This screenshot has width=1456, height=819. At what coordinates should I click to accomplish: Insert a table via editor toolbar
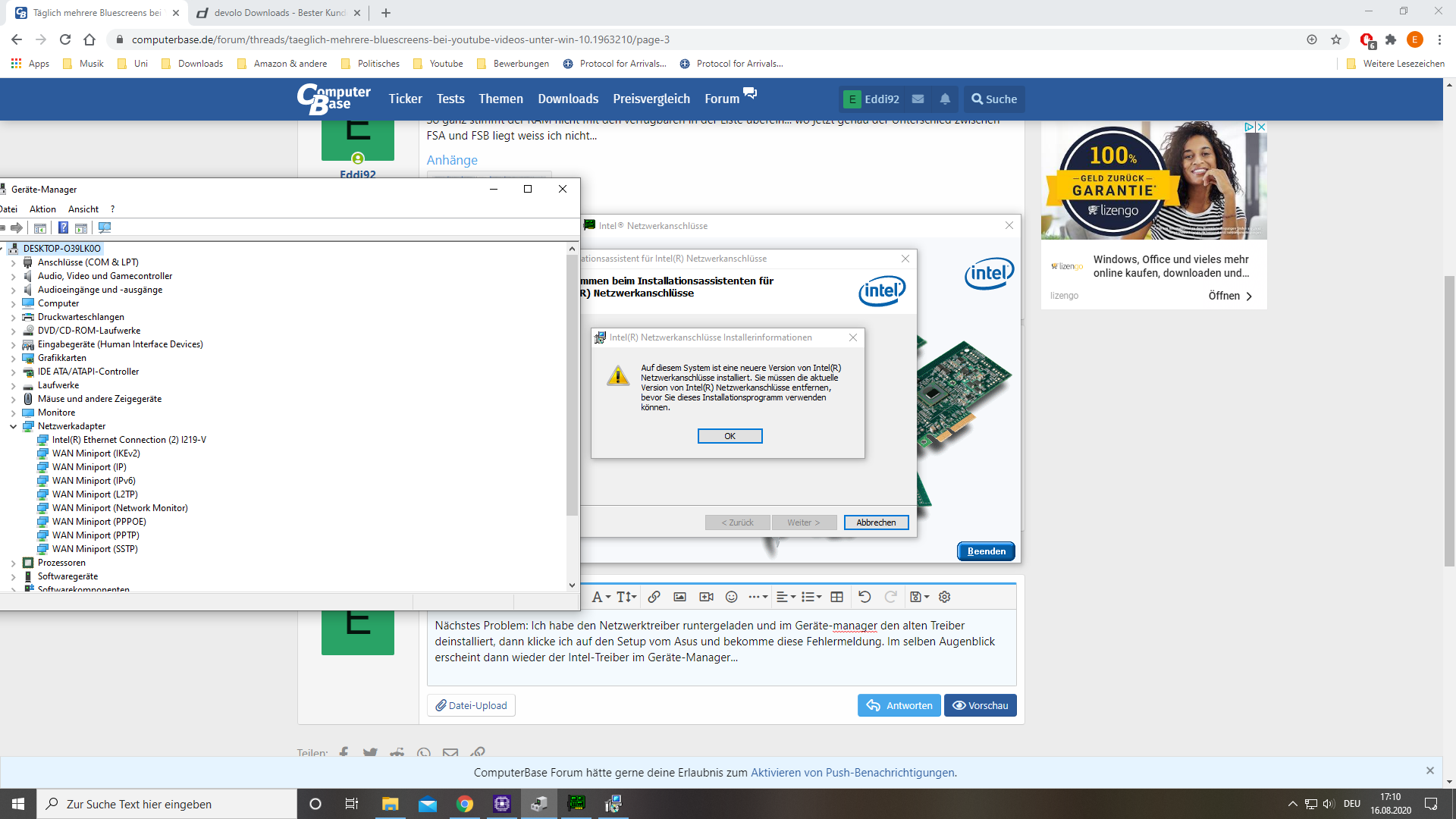(x=836, y=597)
